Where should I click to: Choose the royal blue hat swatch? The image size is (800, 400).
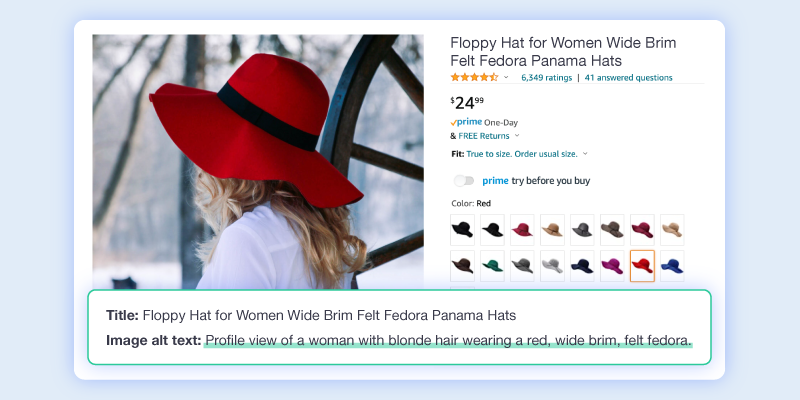pos(672,266)
